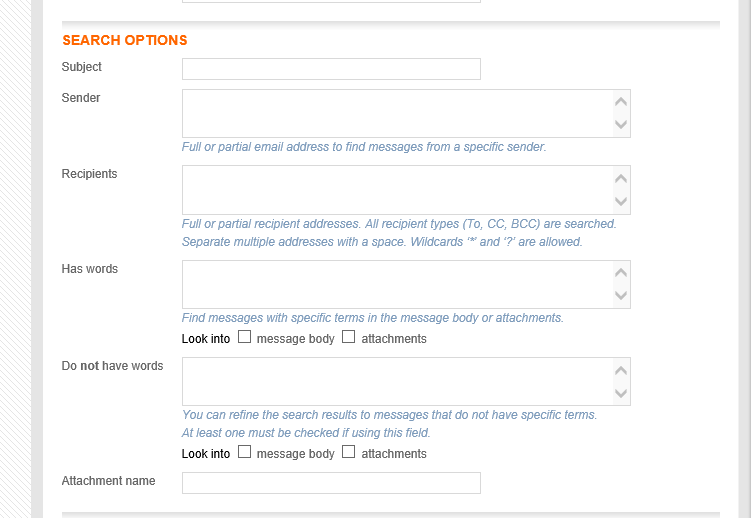Image resolution: width=752 pixels, height=518 pixels.
Task: Click Recipients box scroll down arrow
Action: pyautogui.click(x=621, y=201)
